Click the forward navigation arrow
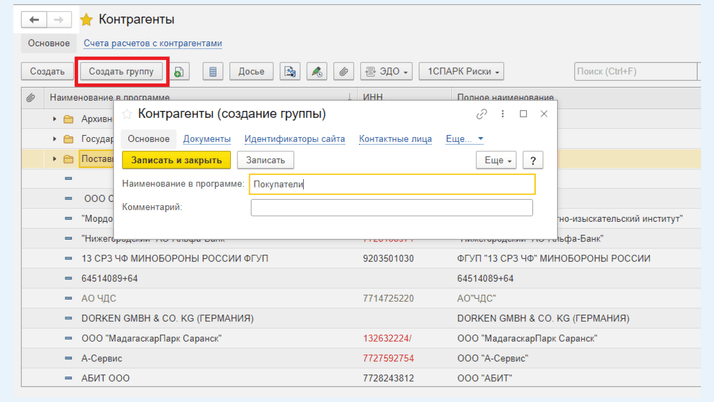 59,19
